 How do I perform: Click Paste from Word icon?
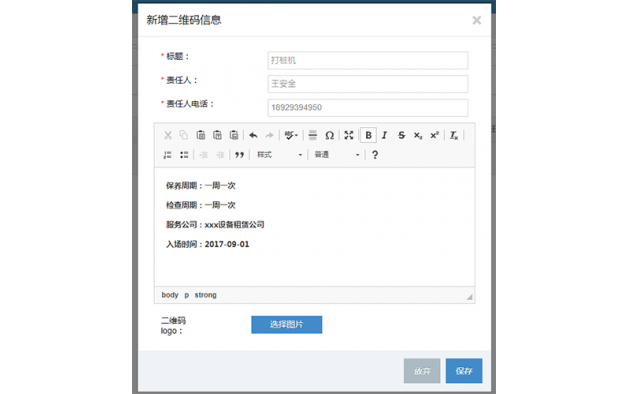coord(234,135)
